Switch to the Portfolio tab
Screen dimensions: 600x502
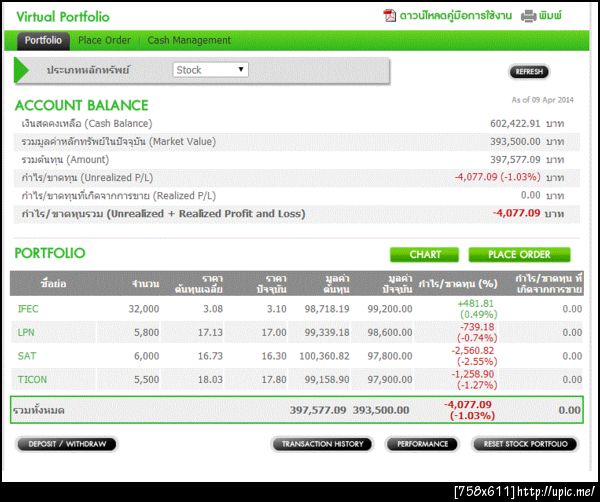tap(43, 40)
